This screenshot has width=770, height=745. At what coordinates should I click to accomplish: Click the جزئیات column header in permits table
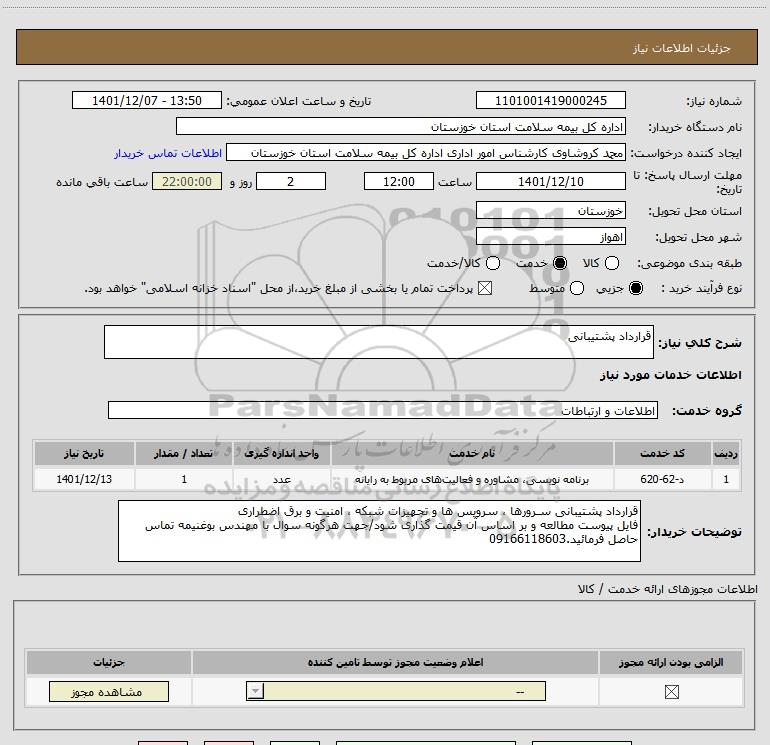click(109, 662)
